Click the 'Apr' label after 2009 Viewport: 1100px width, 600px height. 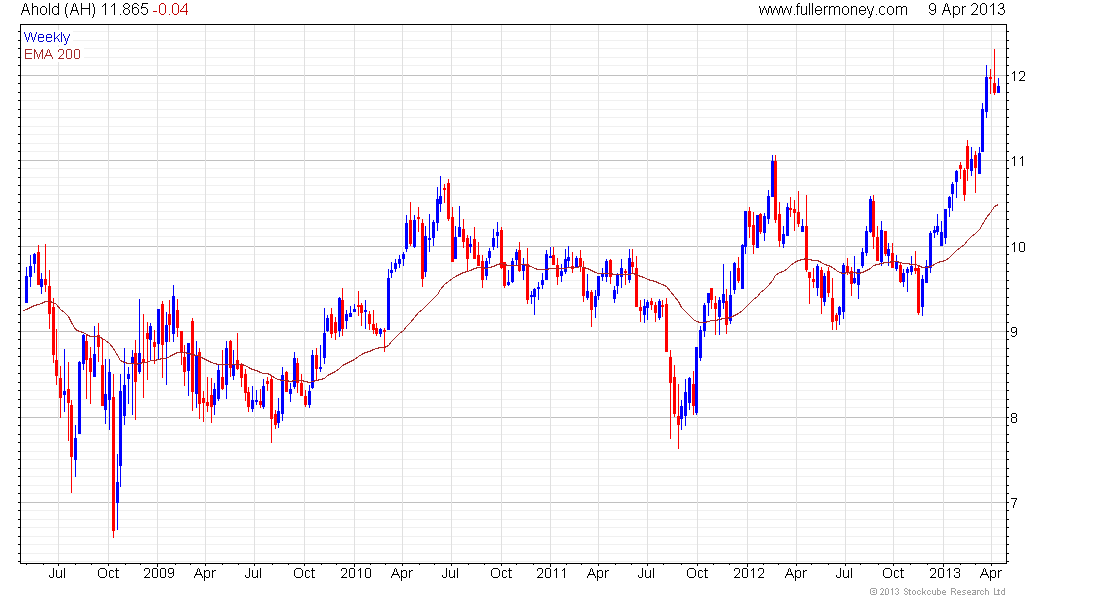[205, 573]
